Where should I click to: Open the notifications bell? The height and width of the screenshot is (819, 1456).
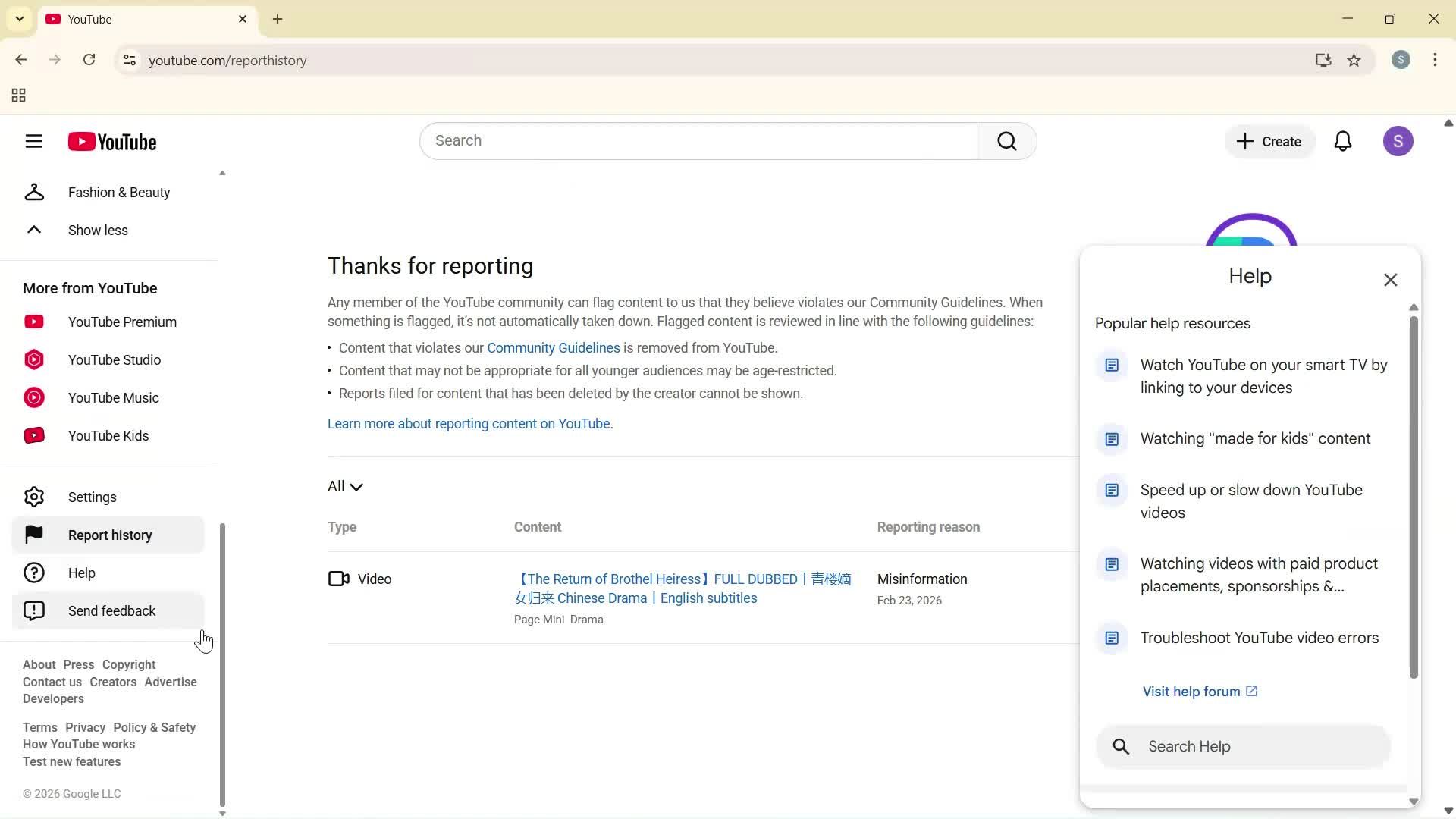1343,141
